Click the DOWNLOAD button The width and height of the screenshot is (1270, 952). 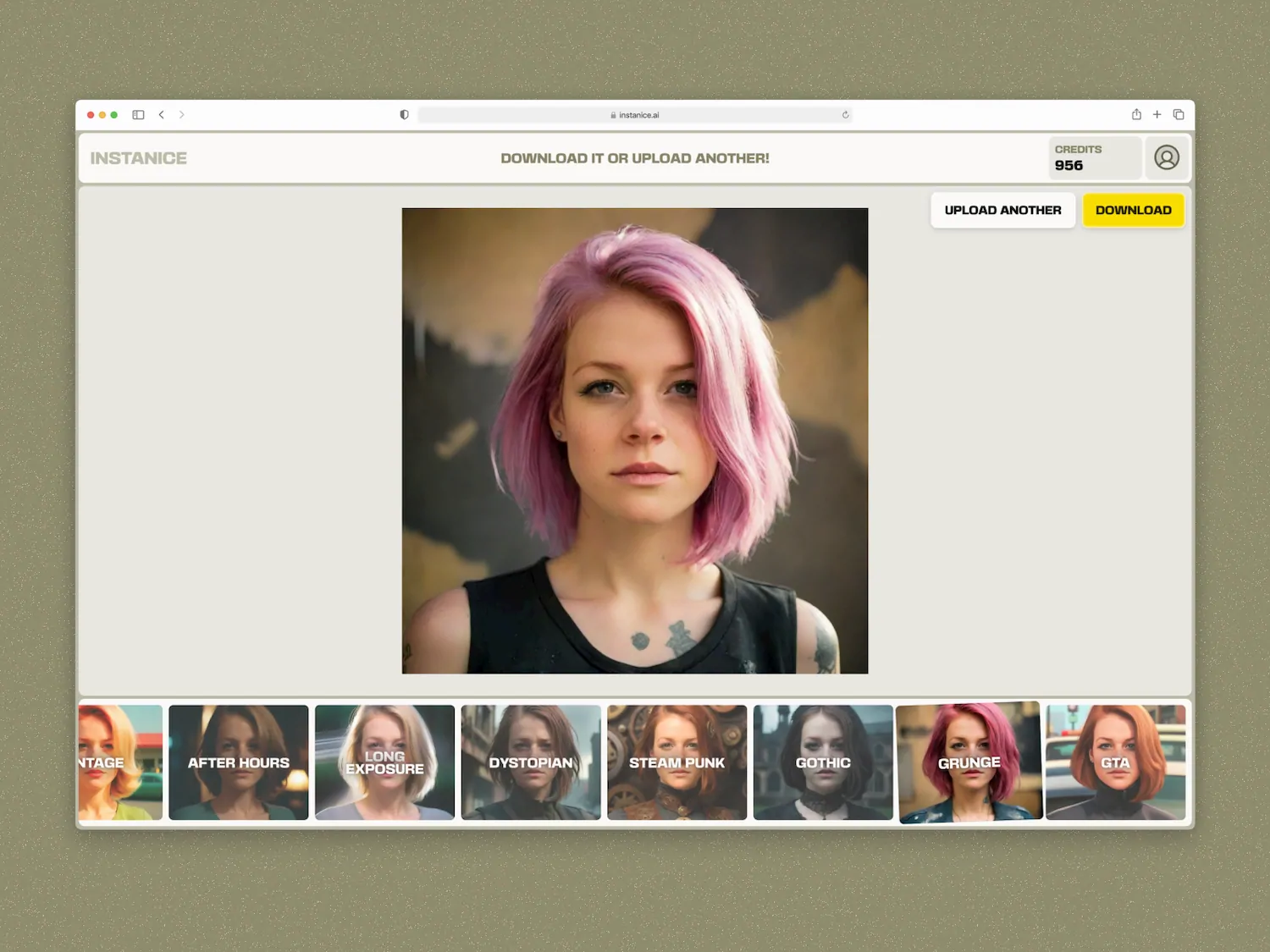1134,210
